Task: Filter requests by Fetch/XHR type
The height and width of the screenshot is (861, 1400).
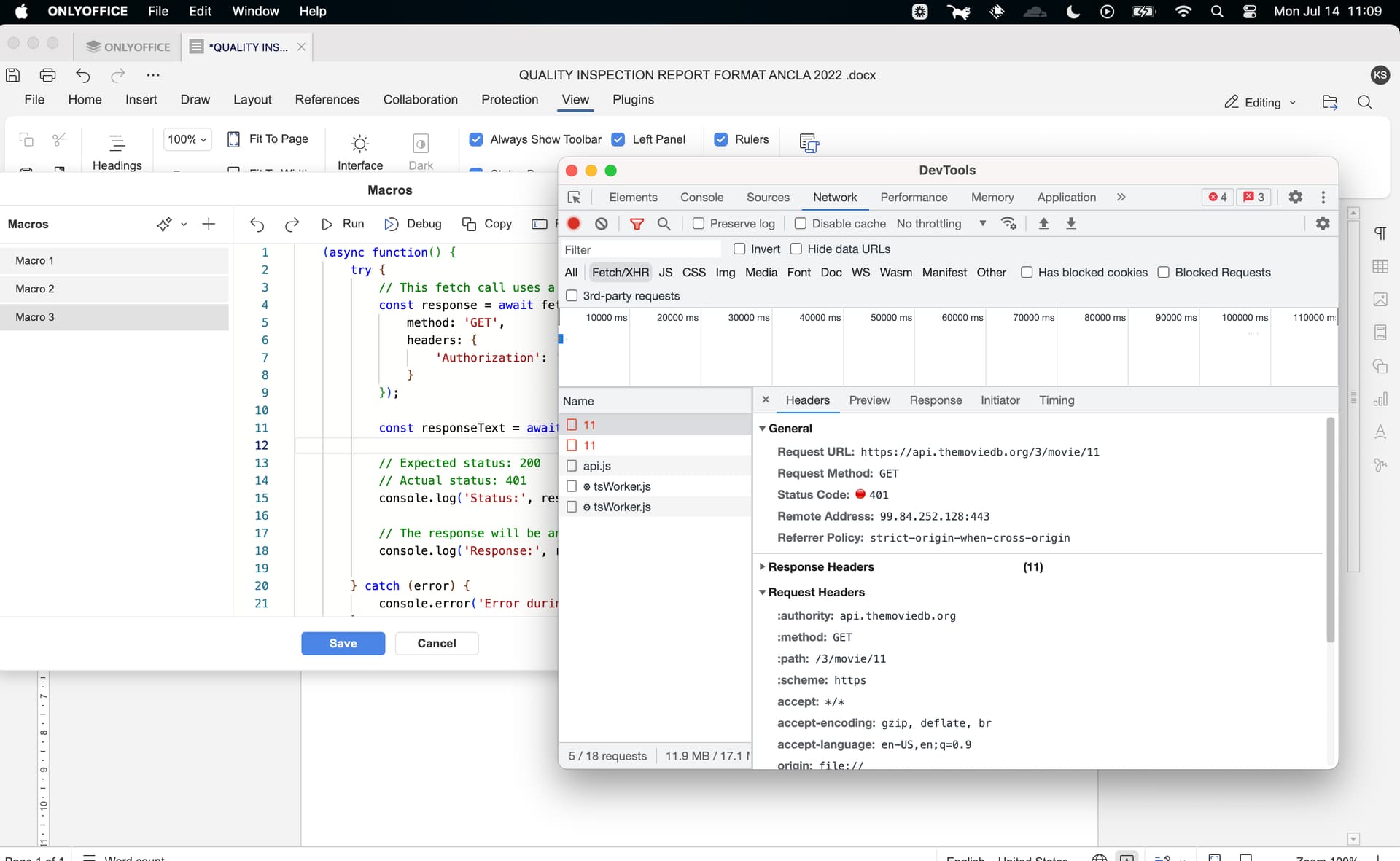Action: point(621,273)
